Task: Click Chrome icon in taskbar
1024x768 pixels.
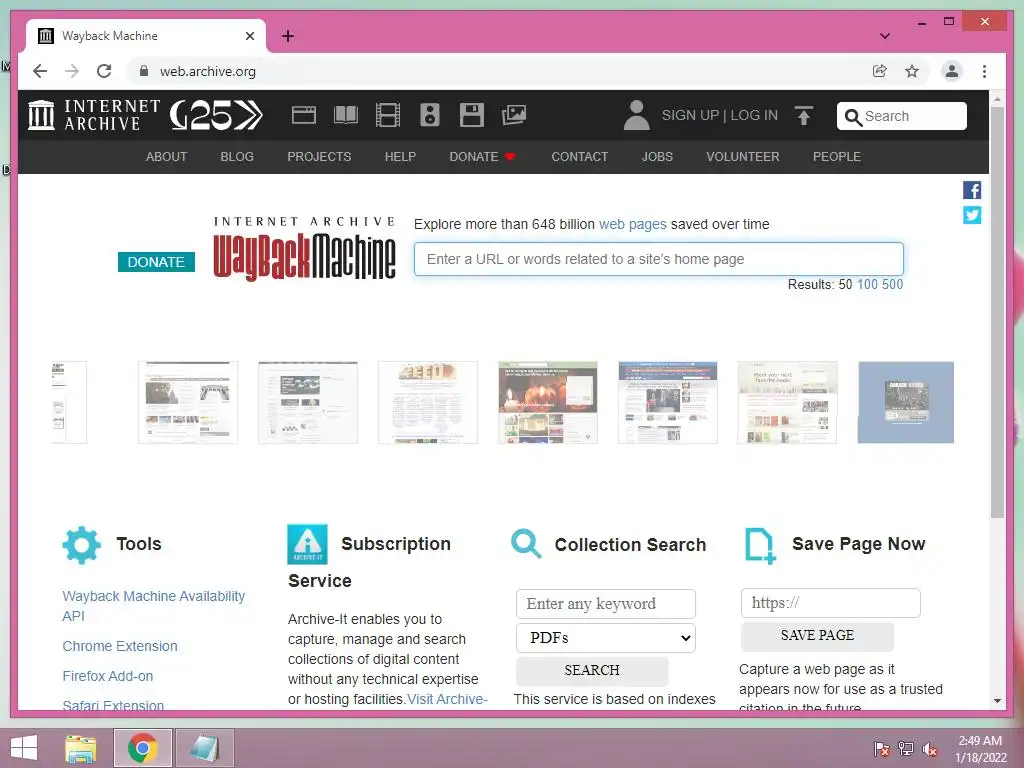Action: (142, 748)
